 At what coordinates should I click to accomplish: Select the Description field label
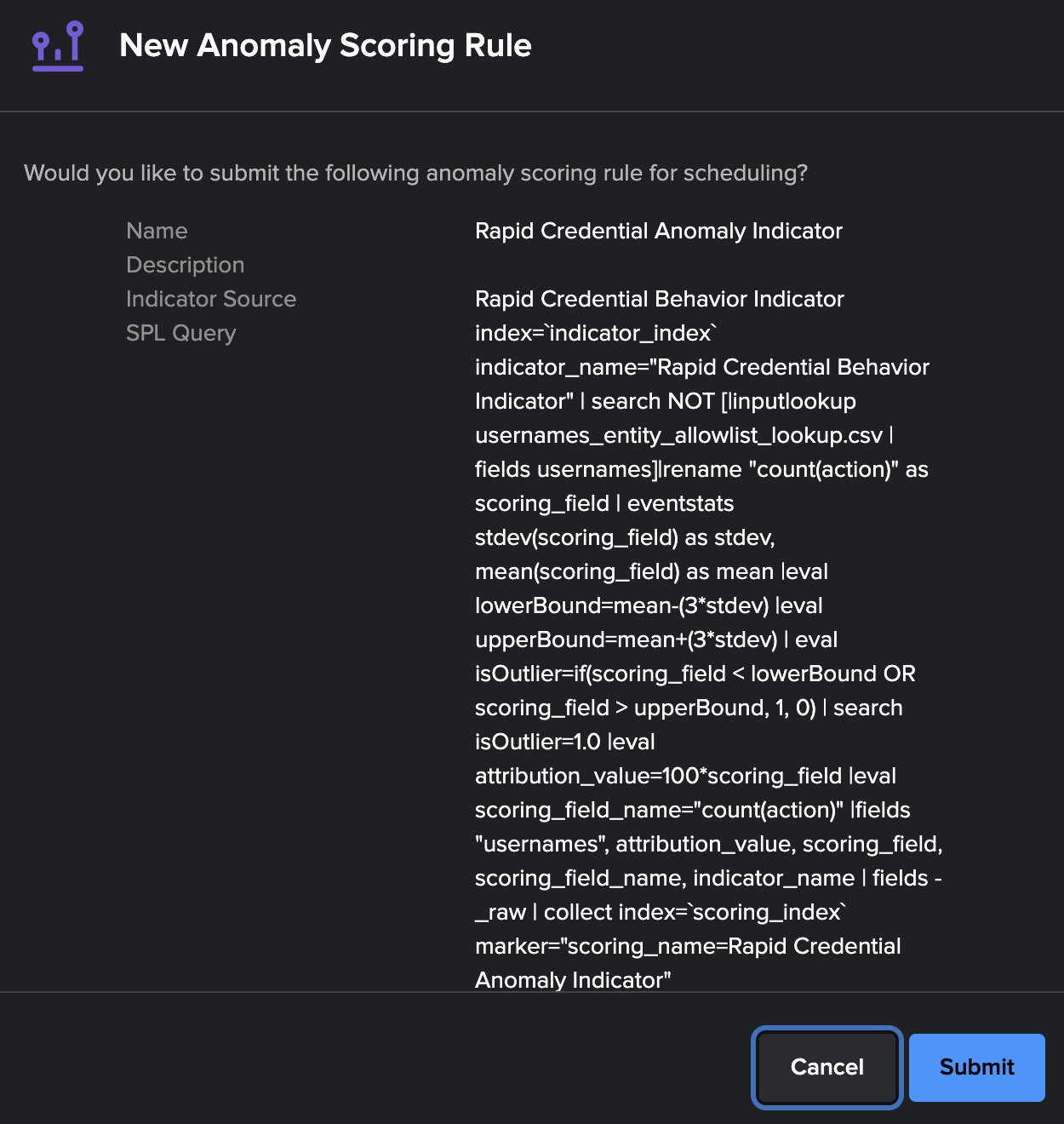(185, 265)
